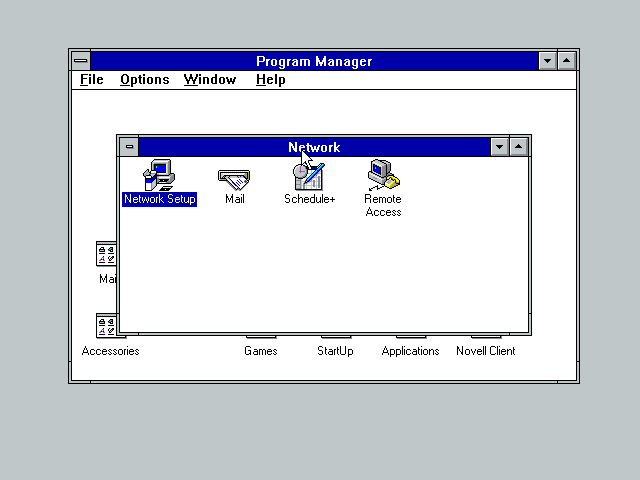Select the Mail icon in Network window

234,180
